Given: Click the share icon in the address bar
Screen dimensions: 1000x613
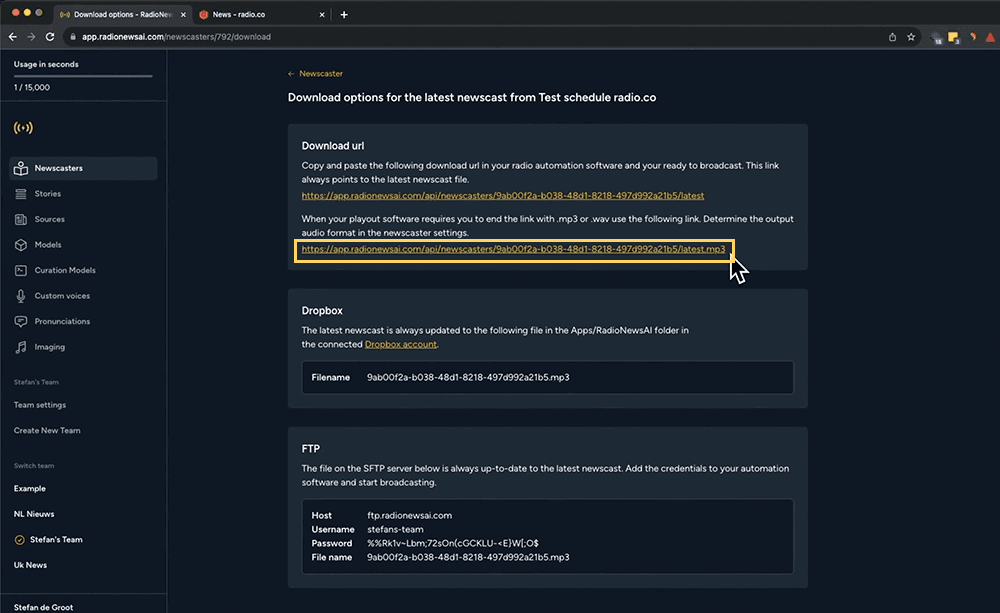Looking at the screenshot, I should (892, 36).
